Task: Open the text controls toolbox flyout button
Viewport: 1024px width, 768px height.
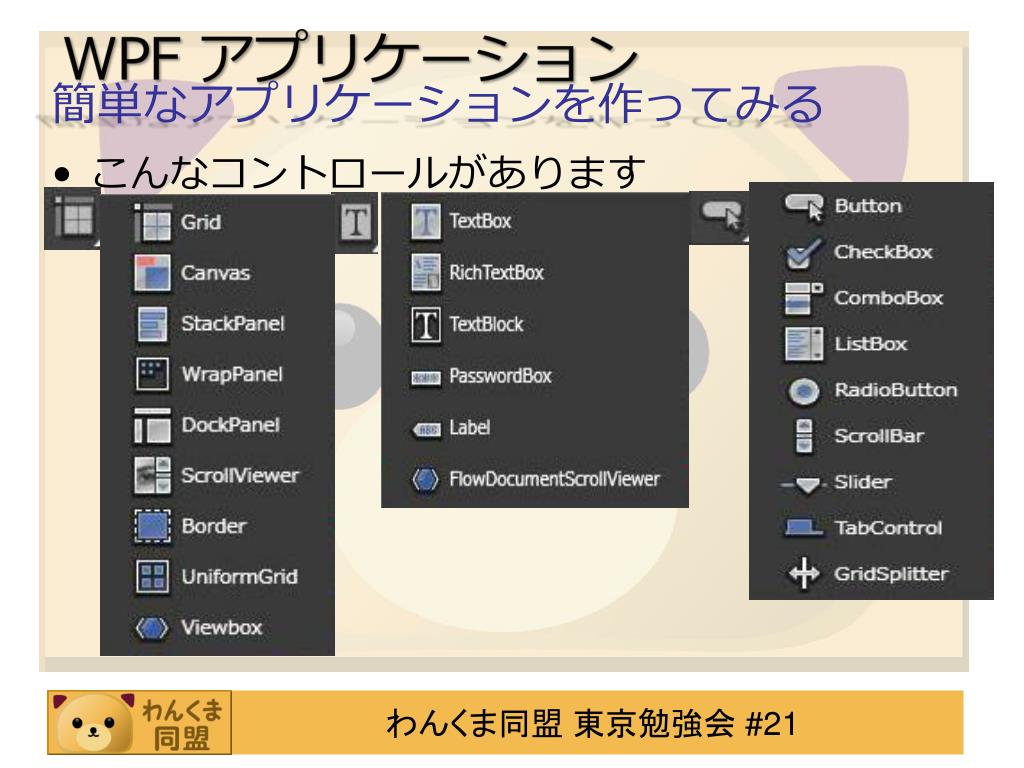Action: pyautogui.click(x=357, y=224)
